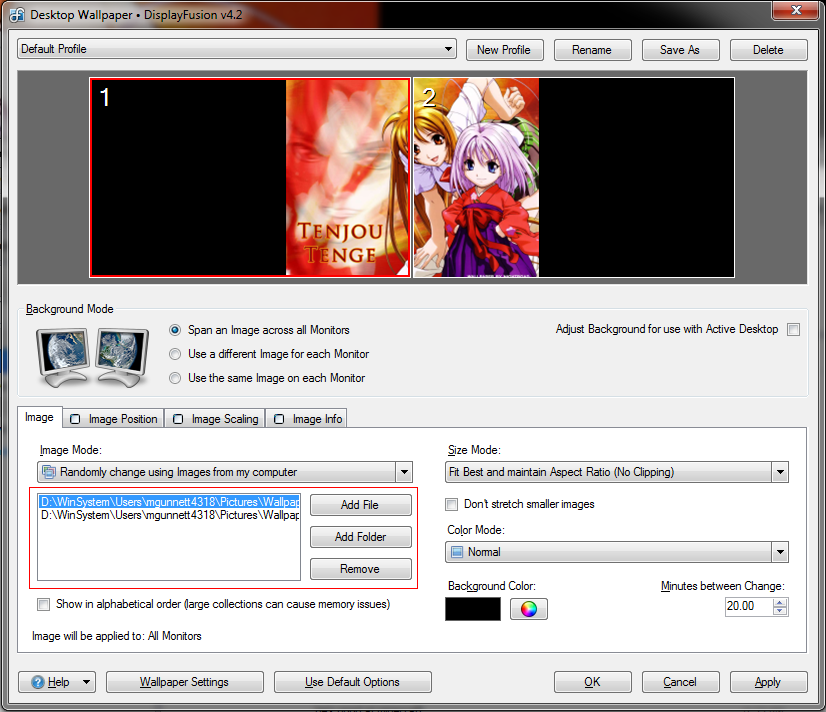Click the black Background Color swatch
The image size is (826, 712).
(473, 609)
